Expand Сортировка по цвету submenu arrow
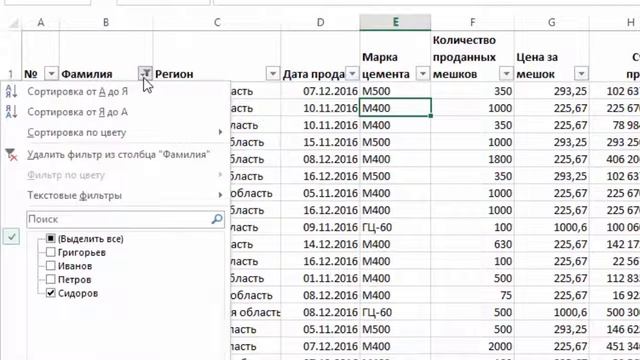640x360 pixels. pyautogui.click(x=220, y=132)
